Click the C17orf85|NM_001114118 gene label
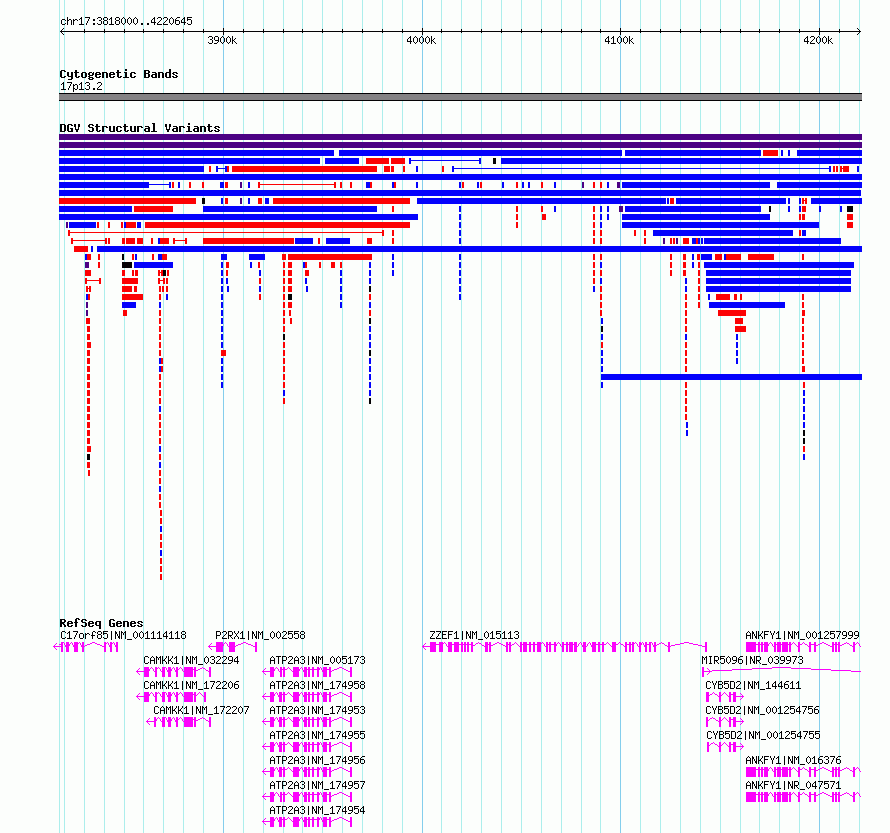 coord(123,635)
